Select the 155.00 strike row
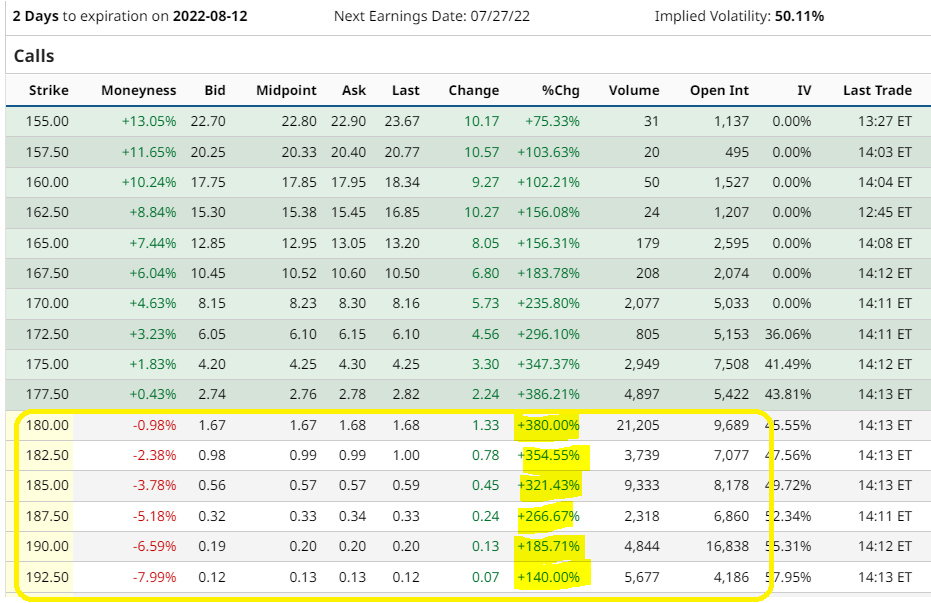Viewport: 931px width, 603px height. coord(49,122)
